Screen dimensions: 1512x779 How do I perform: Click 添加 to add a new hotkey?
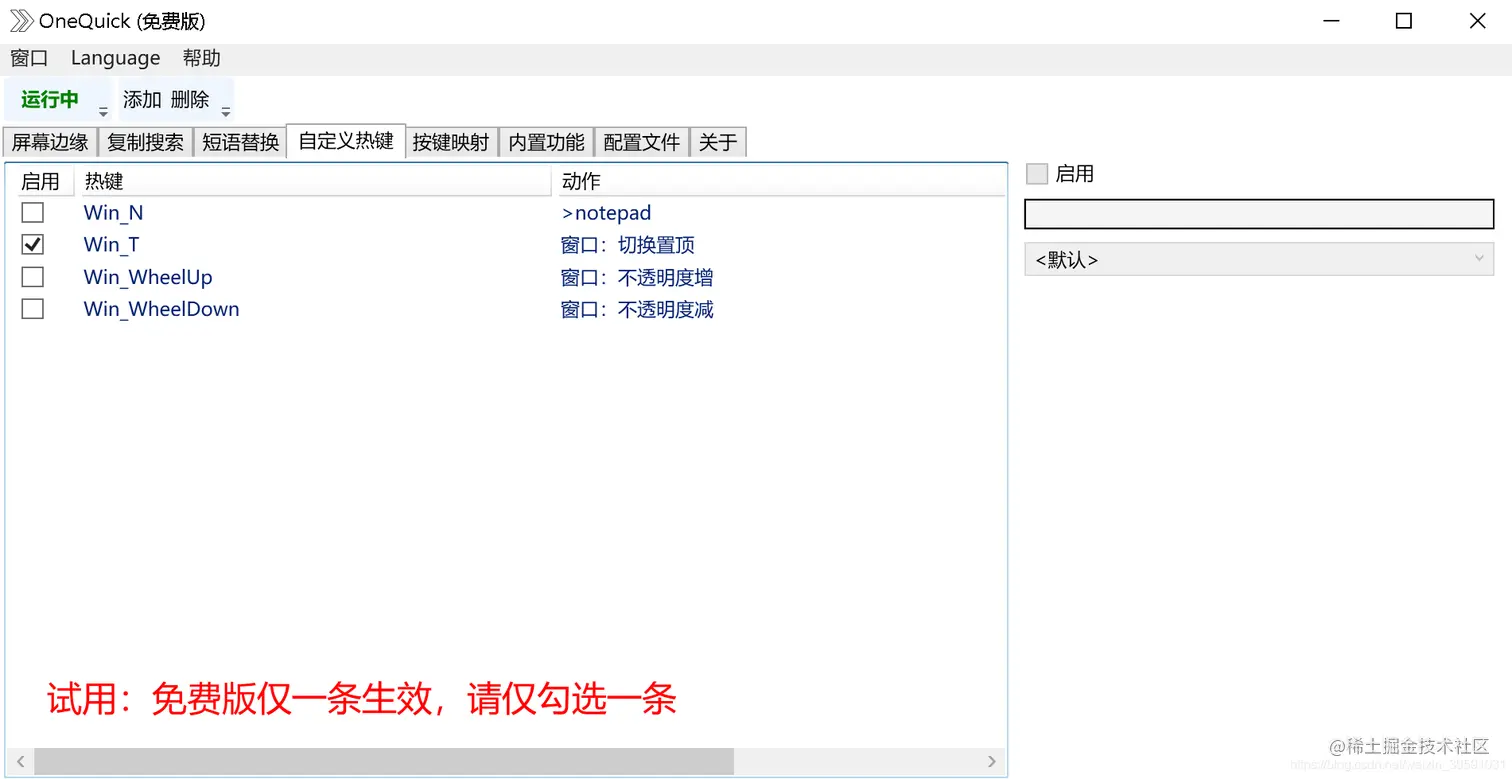pos(139,99)
